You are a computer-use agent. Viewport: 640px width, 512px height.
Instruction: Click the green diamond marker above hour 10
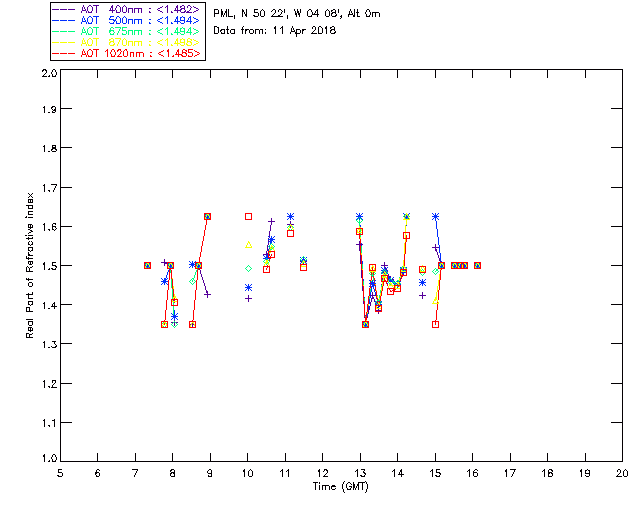pos(248,269)
